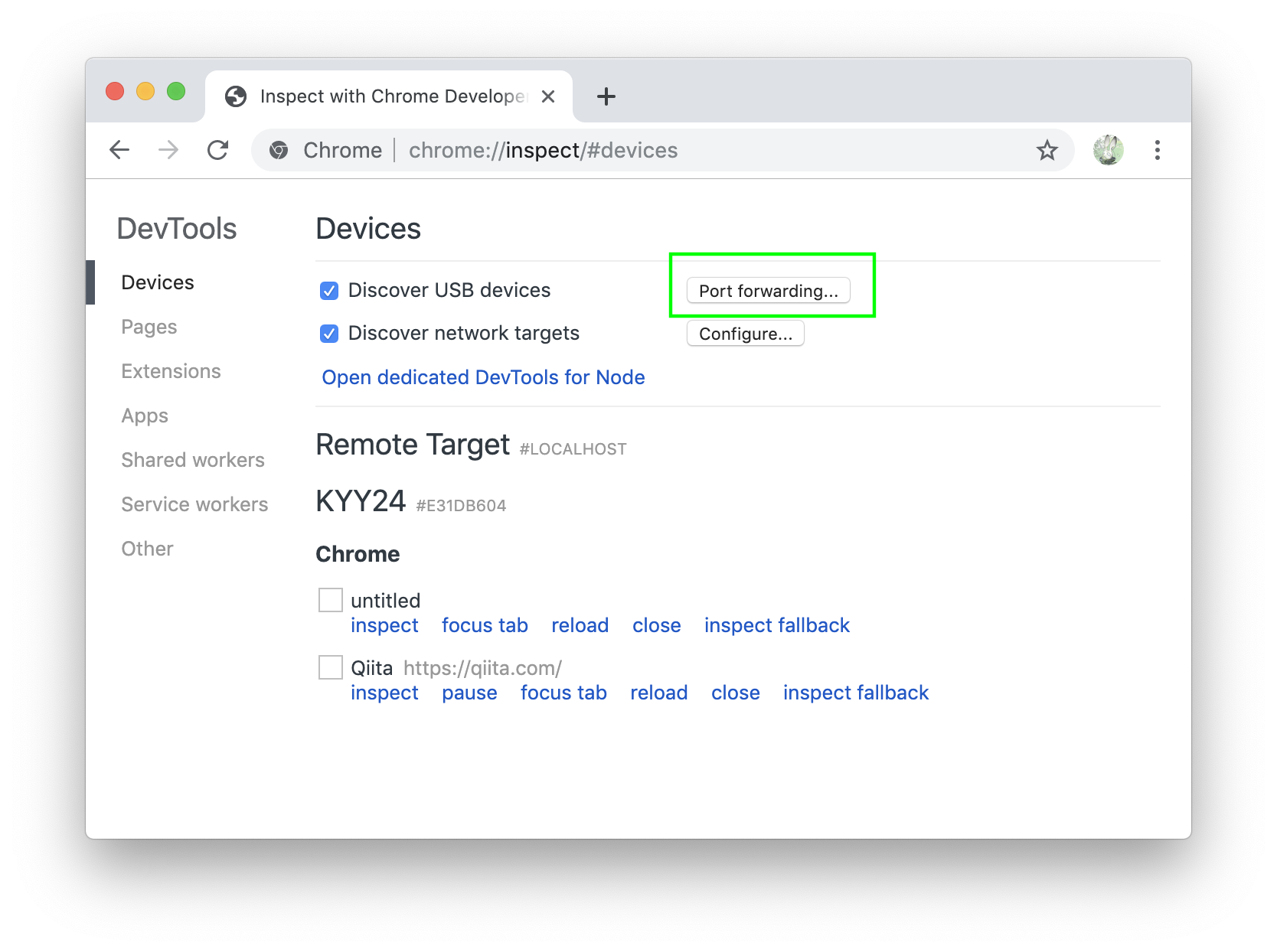Bookmark this page with star icon
This screenshot has height=952, width=1277.
1047,150
